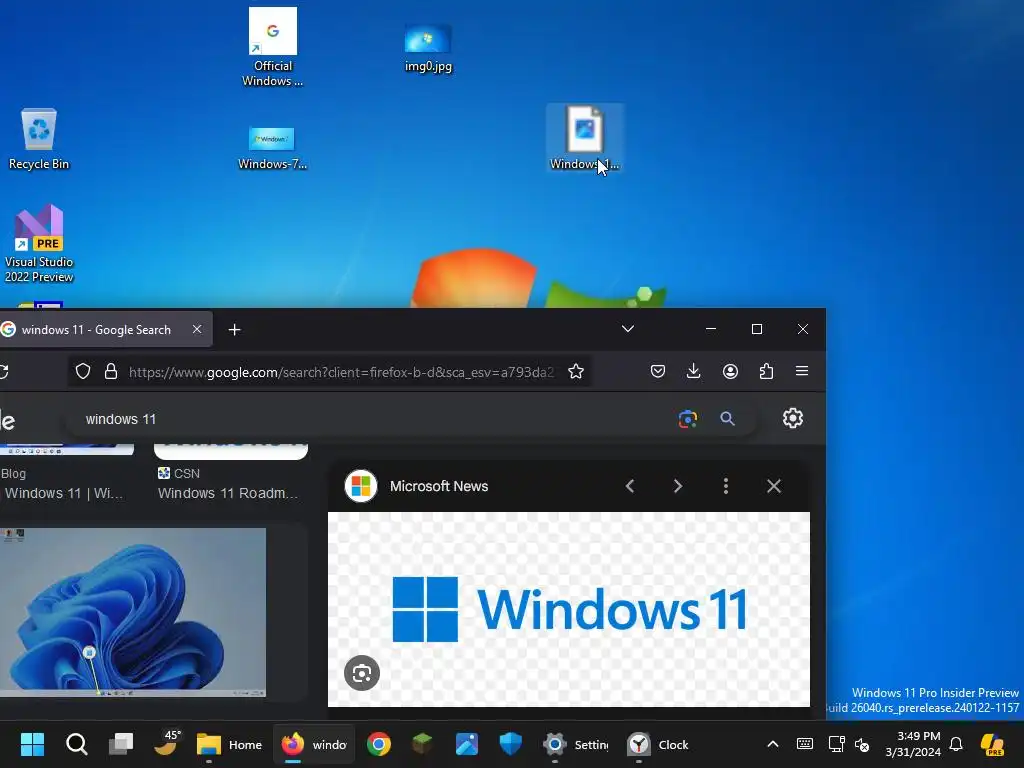Open Google quick settings gear

[x=793, y=418]
